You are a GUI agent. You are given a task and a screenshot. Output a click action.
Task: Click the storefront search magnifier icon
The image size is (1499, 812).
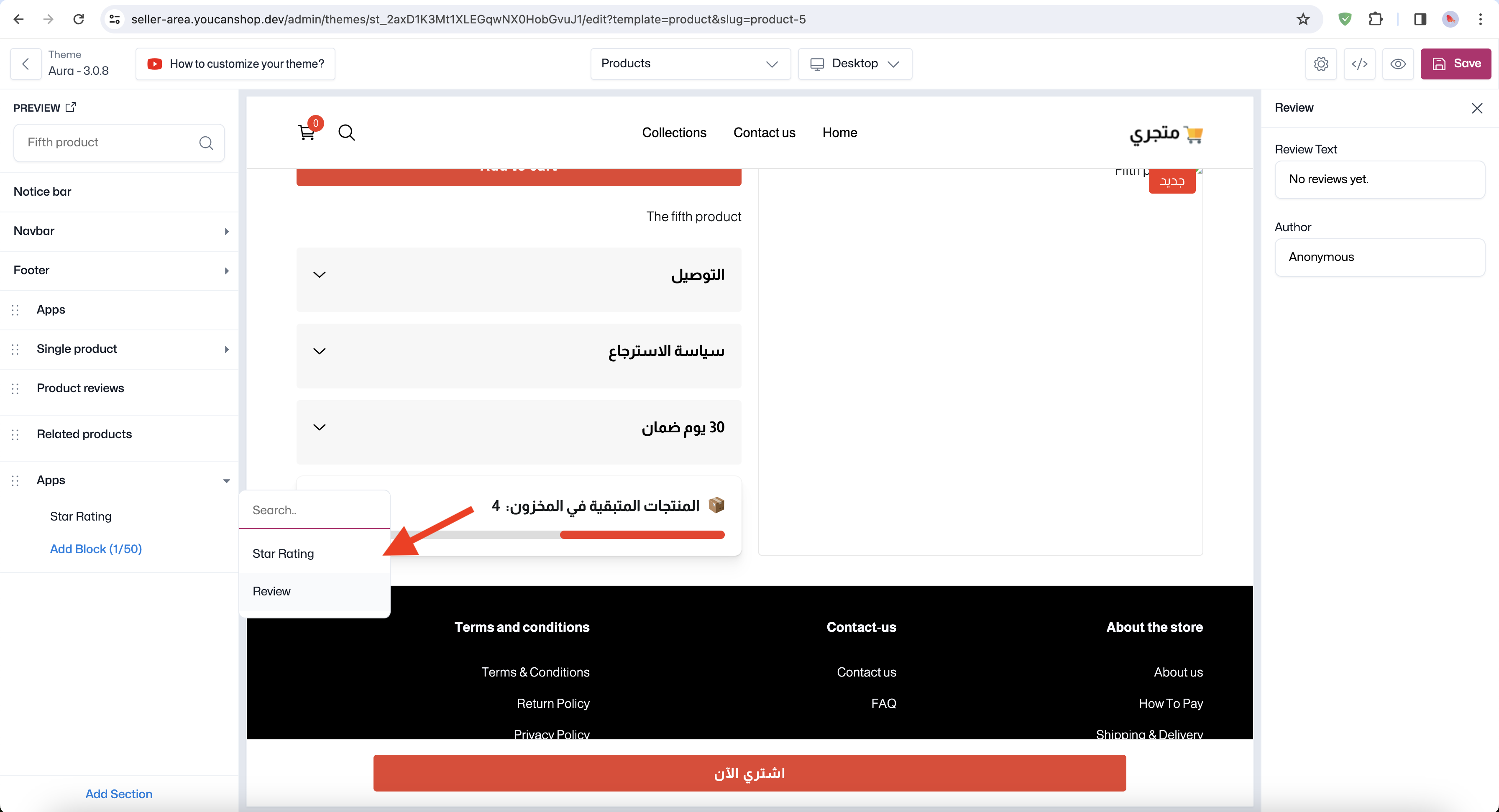(x=347, y=133)
